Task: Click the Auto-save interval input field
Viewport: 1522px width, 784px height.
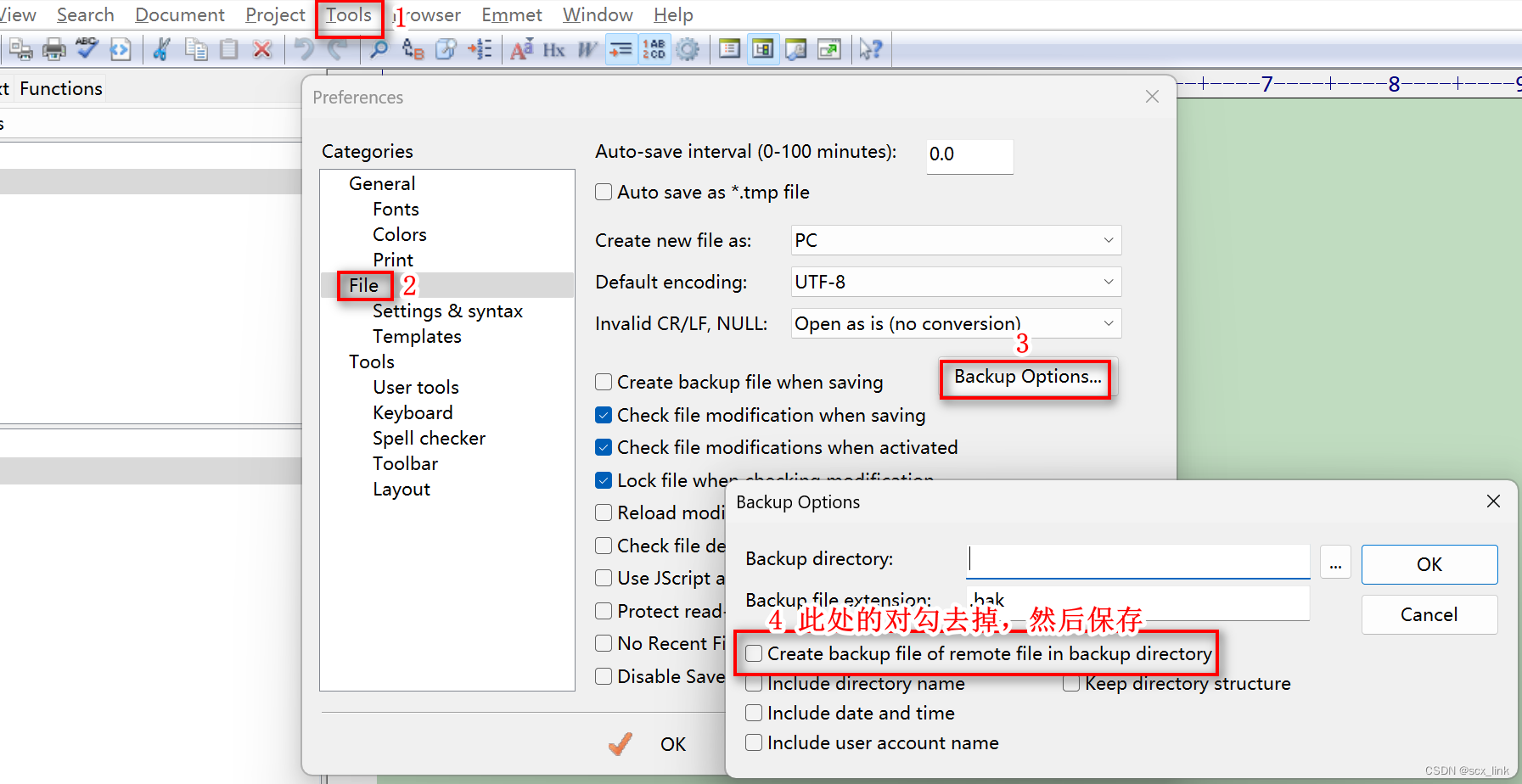Action: [x=969, y=156]
